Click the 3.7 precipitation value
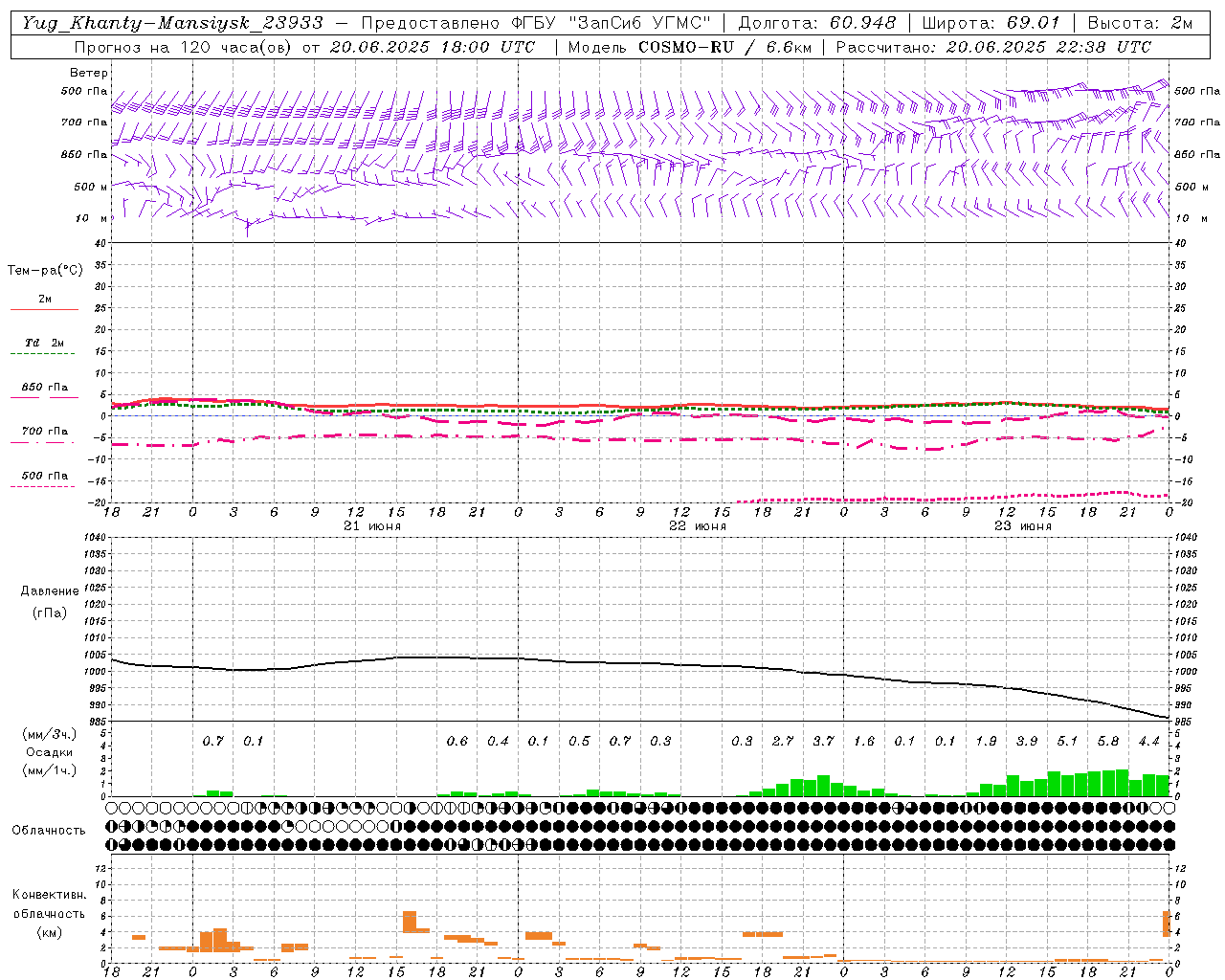Screen dimensions: 1225x980 pos(823,742)
